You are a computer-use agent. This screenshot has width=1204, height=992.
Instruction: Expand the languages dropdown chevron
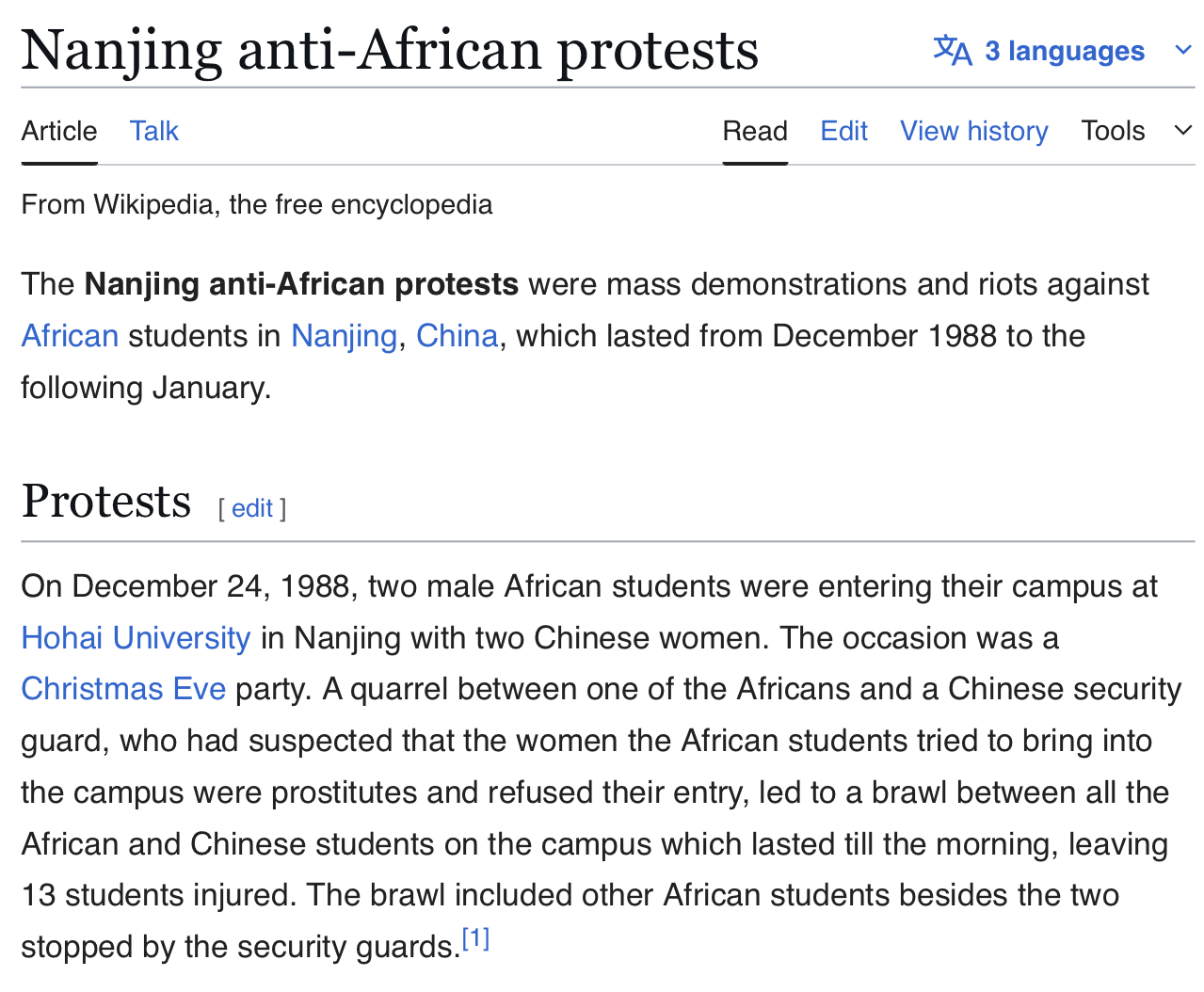1183,51
